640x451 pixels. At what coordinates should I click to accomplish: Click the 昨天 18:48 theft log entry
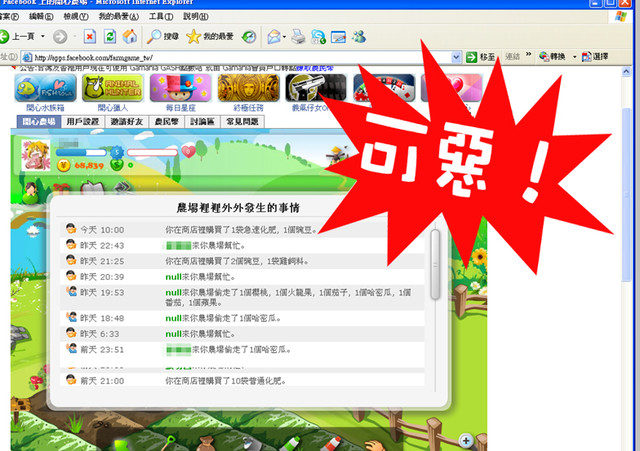[242, 318]
